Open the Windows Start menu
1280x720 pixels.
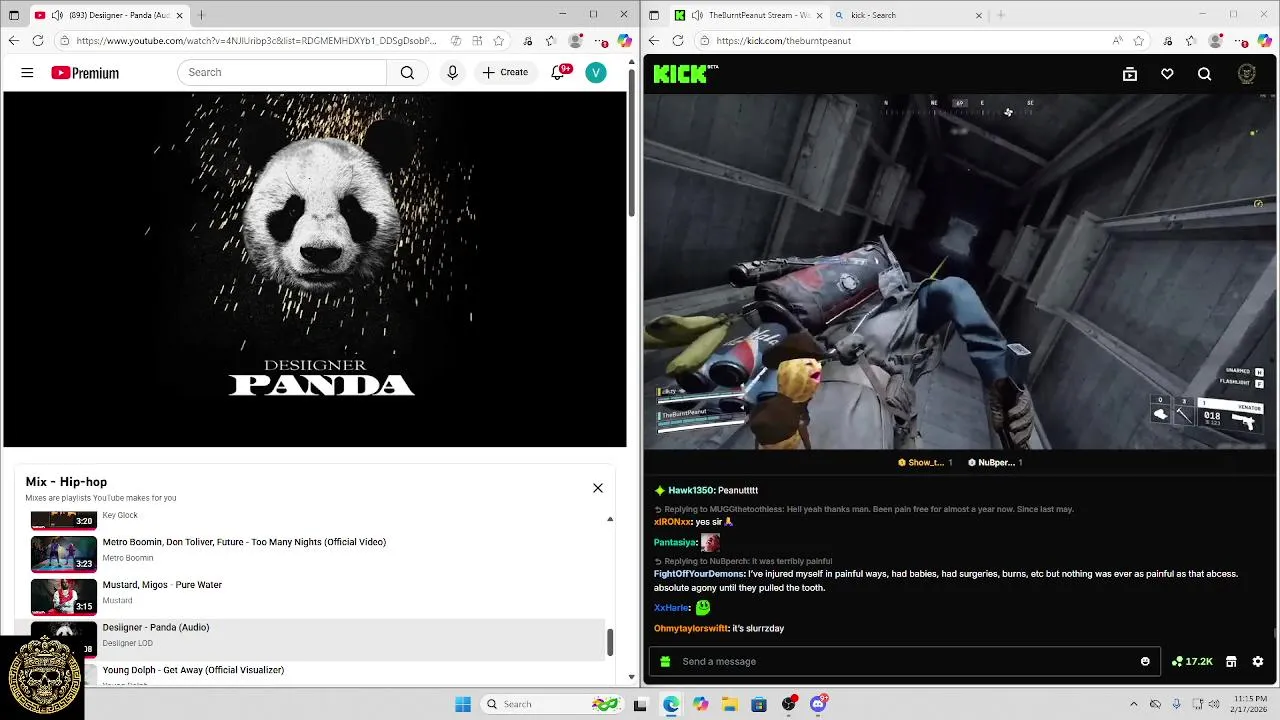(x=463, y=704)
